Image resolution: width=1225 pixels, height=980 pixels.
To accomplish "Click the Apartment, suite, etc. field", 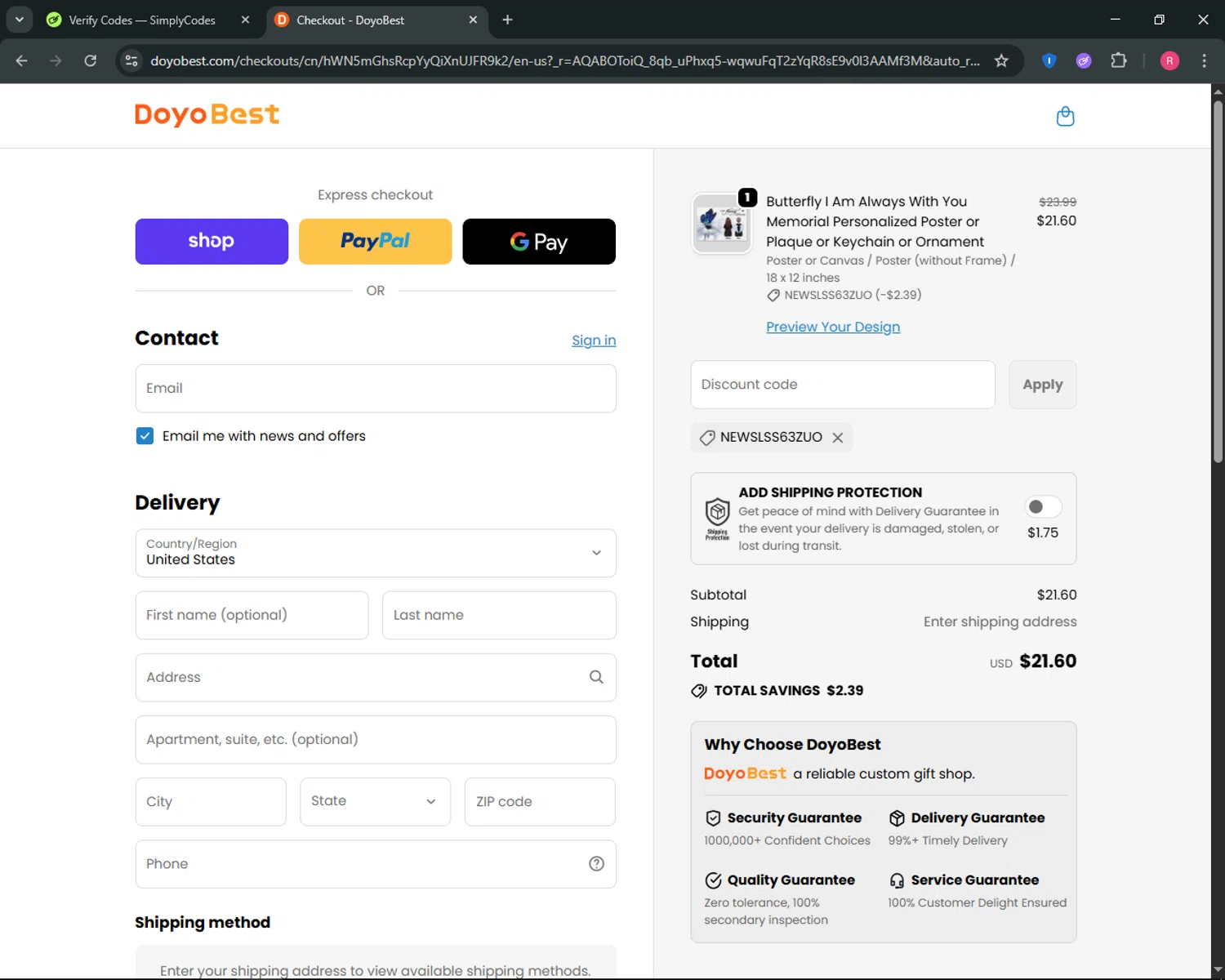I will click(376, 740).
